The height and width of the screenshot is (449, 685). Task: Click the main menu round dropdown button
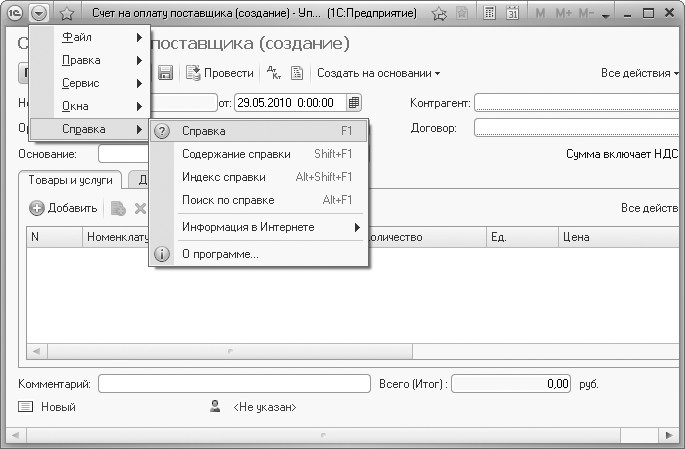(x=39, y=13)
